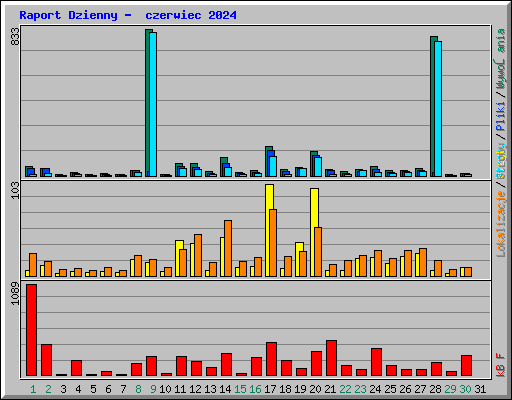Screen dimensions: 512x400
Task: Click the orange bar for day 14
Action: 228,248
